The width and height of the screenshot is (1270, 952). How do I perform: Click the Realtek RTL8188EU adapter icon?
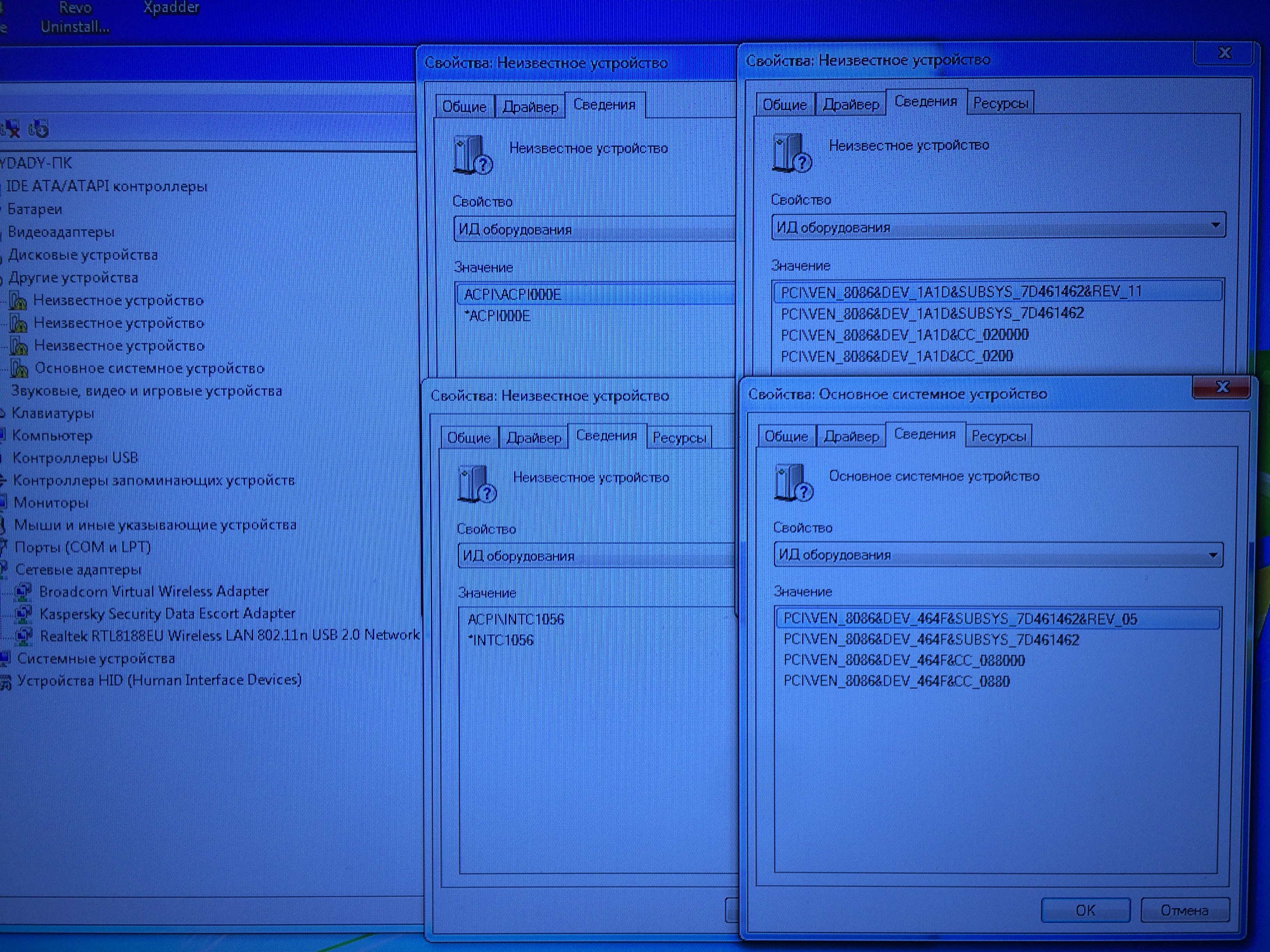pyautogui.click(x=23, y=635)
